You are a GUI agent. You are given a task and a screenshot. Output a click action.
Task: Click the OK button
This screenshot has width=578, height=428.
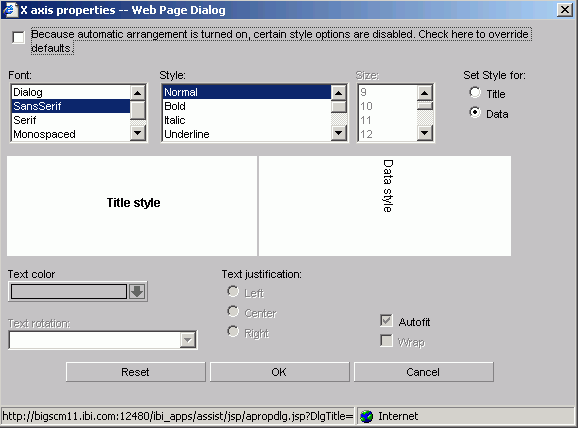(x=279, y=372)
